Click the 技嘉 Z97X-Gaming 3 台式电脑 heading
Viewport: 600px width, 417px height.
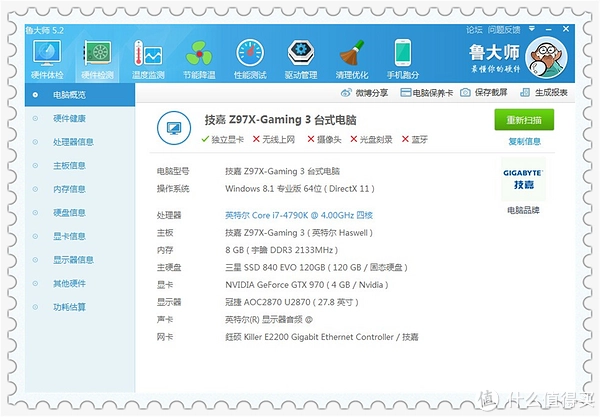pos(280,120)
